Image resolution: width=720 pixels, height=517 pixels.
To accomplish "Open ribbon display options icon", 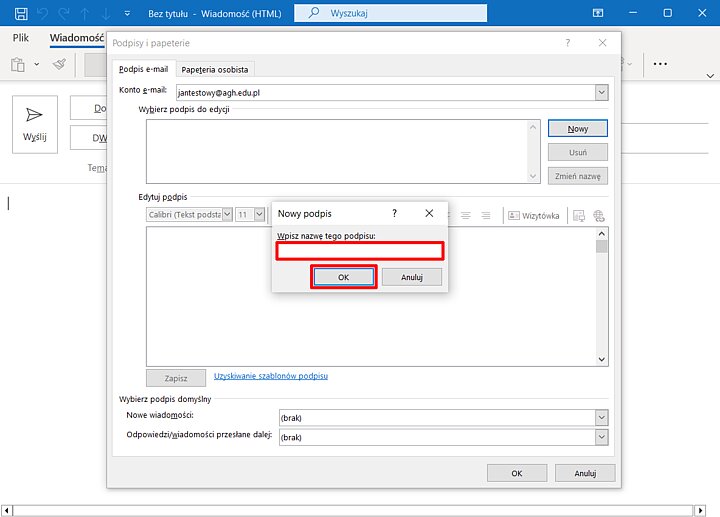I will point(598,13).
